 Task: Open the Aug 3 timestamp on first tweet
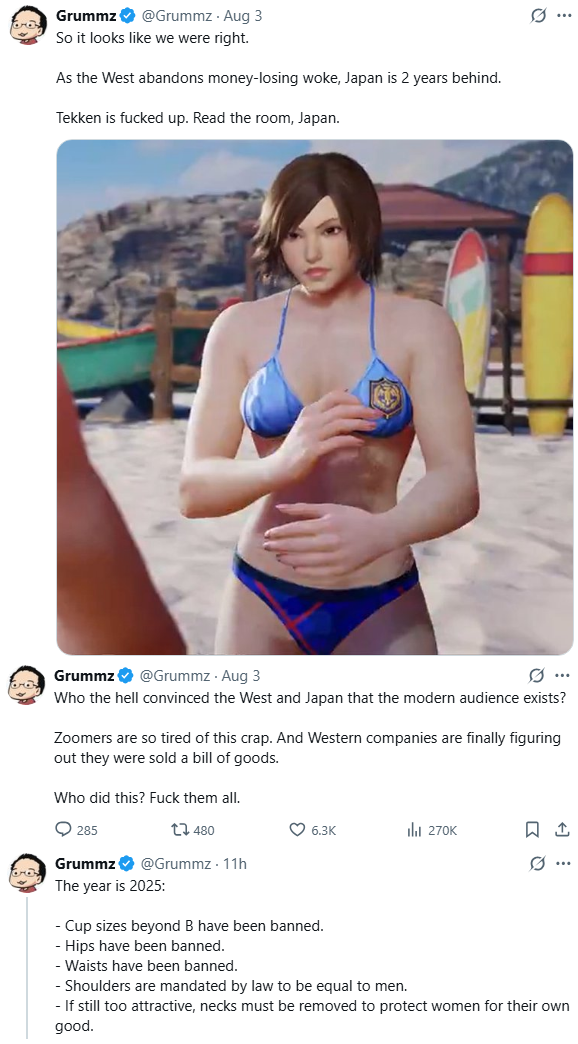[x=242, y=15]
